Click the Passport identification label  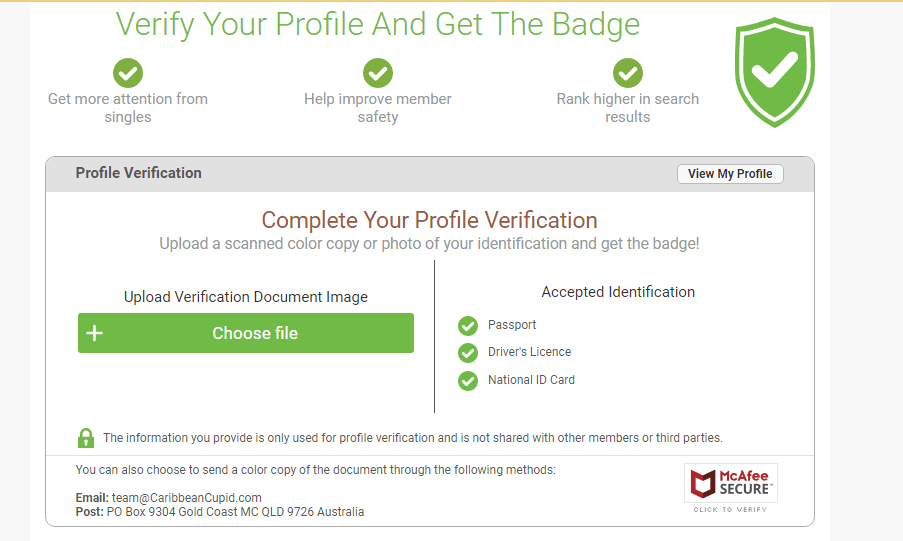[512, 325]
